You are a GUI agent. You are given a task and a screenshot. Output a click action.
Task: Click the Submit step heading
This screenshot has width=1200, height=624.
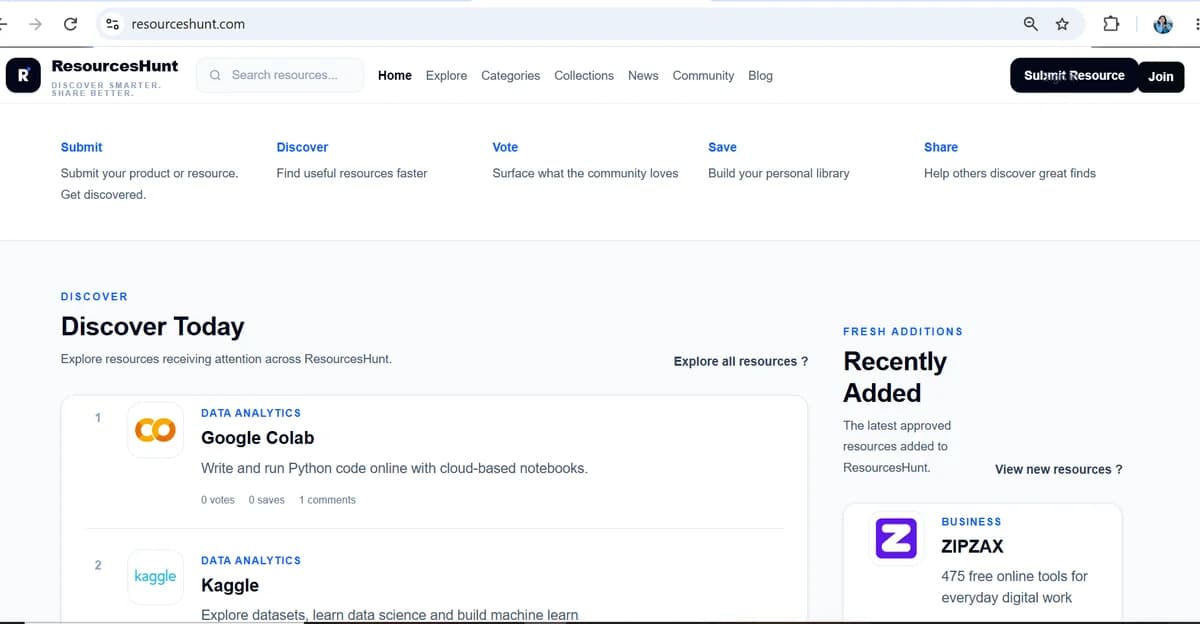(x=81, y=147)
